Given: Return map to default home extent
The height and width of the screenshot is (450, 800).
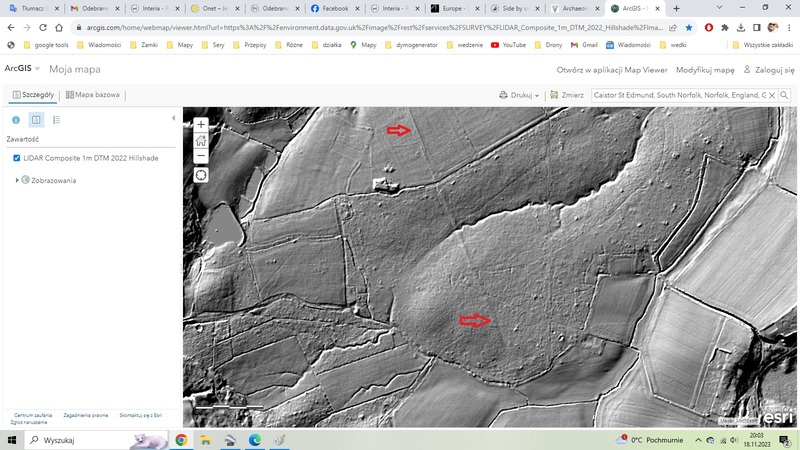Looking at the screenshot, I should (x=201, y=140).
